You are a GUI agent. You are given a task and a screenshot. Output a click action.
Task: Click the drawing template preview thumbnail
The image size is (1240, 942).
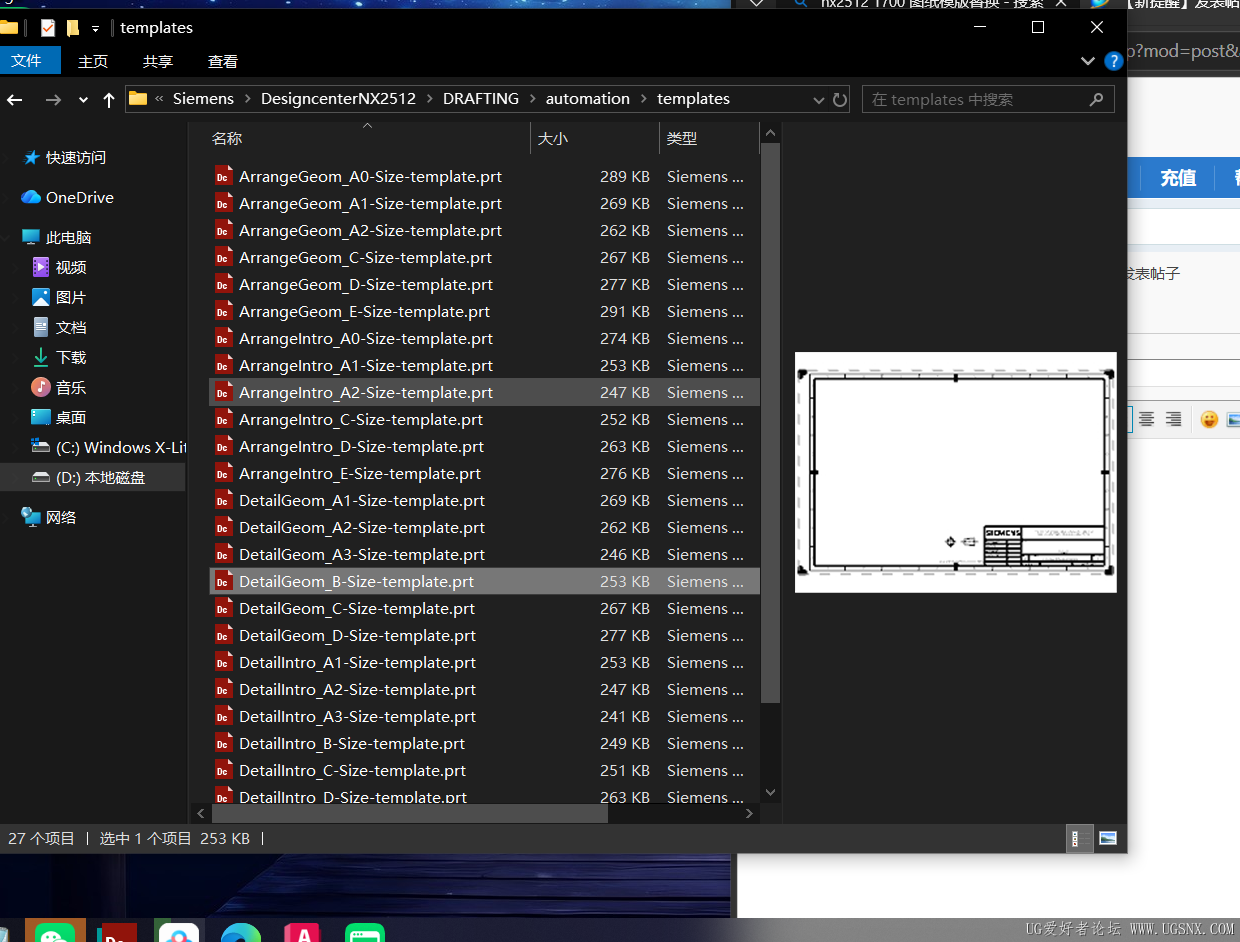pos(955,472)
